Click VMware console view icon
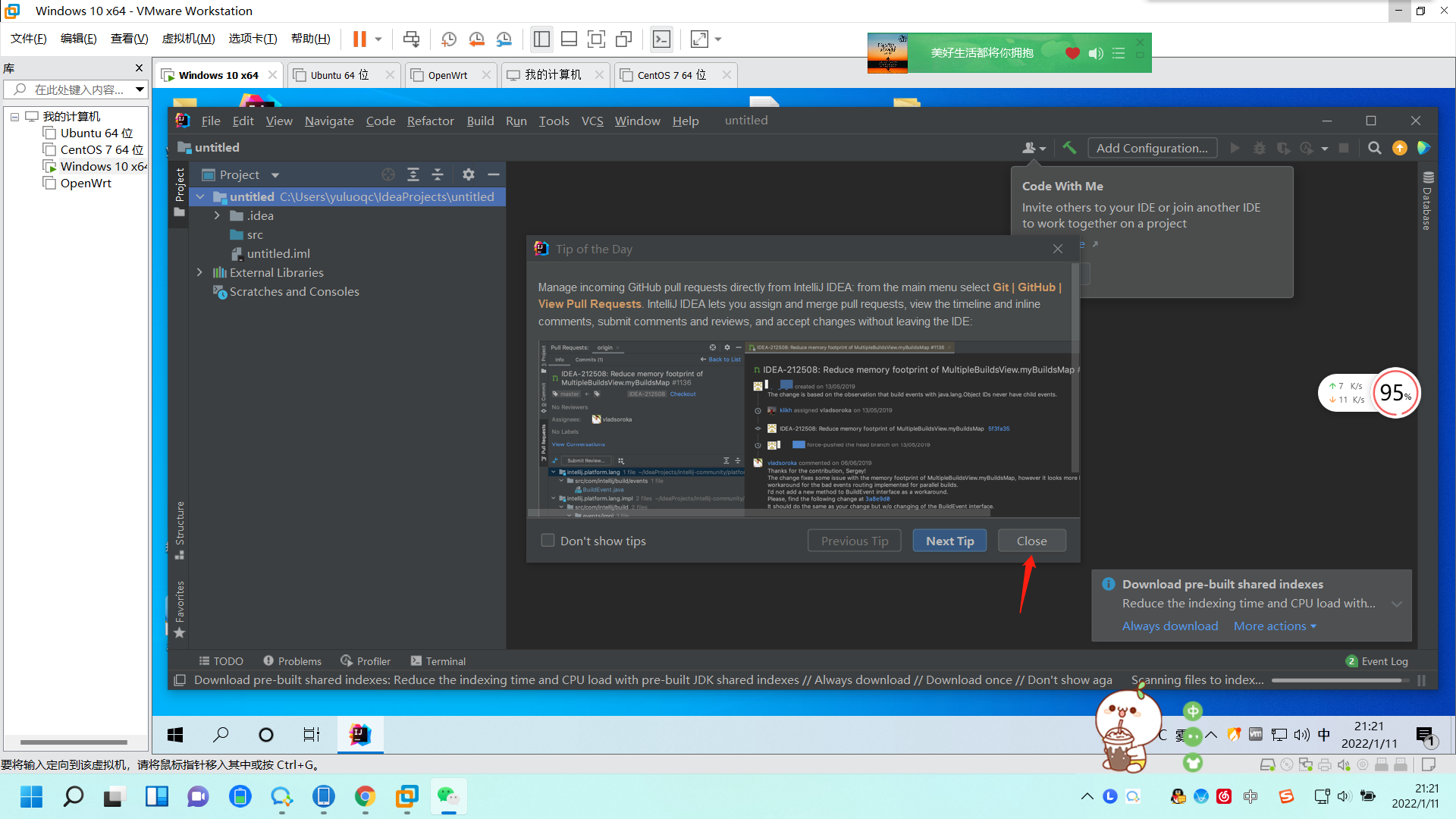Viewport: 1456px width, 819px height. (662, 39)
